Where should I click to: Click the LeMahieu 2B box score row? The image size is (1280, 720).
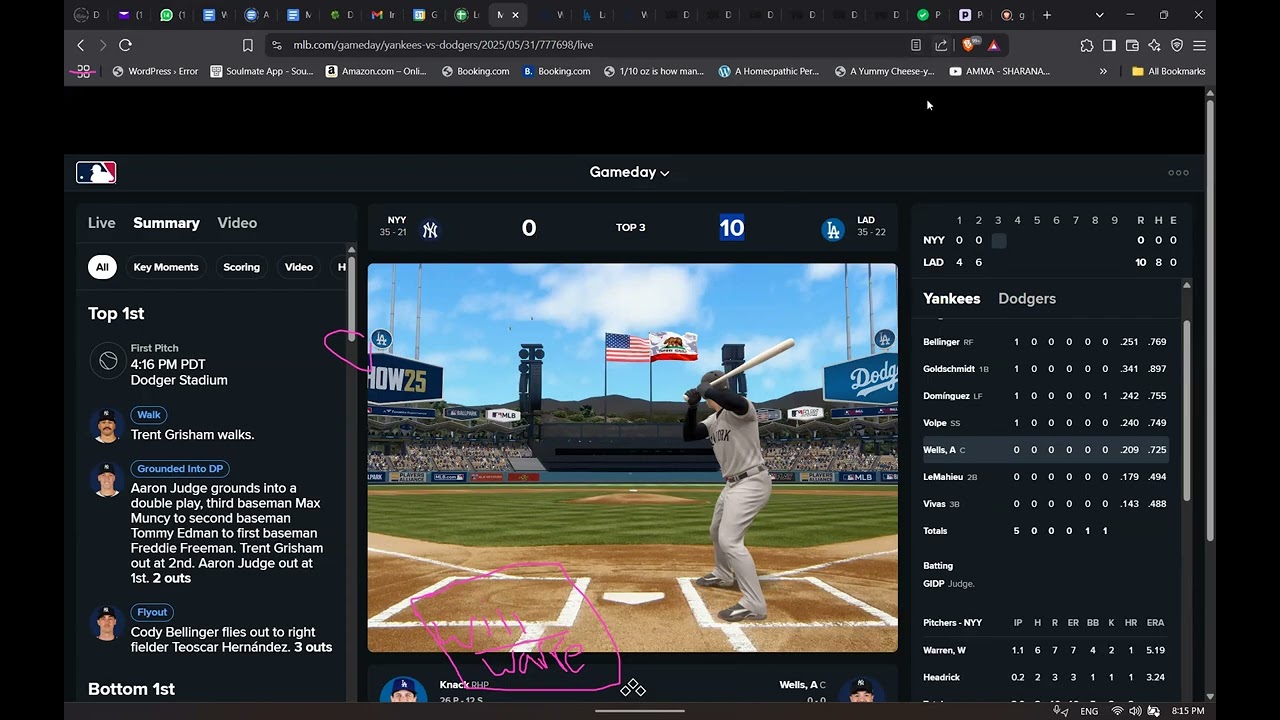(1045, 477)
